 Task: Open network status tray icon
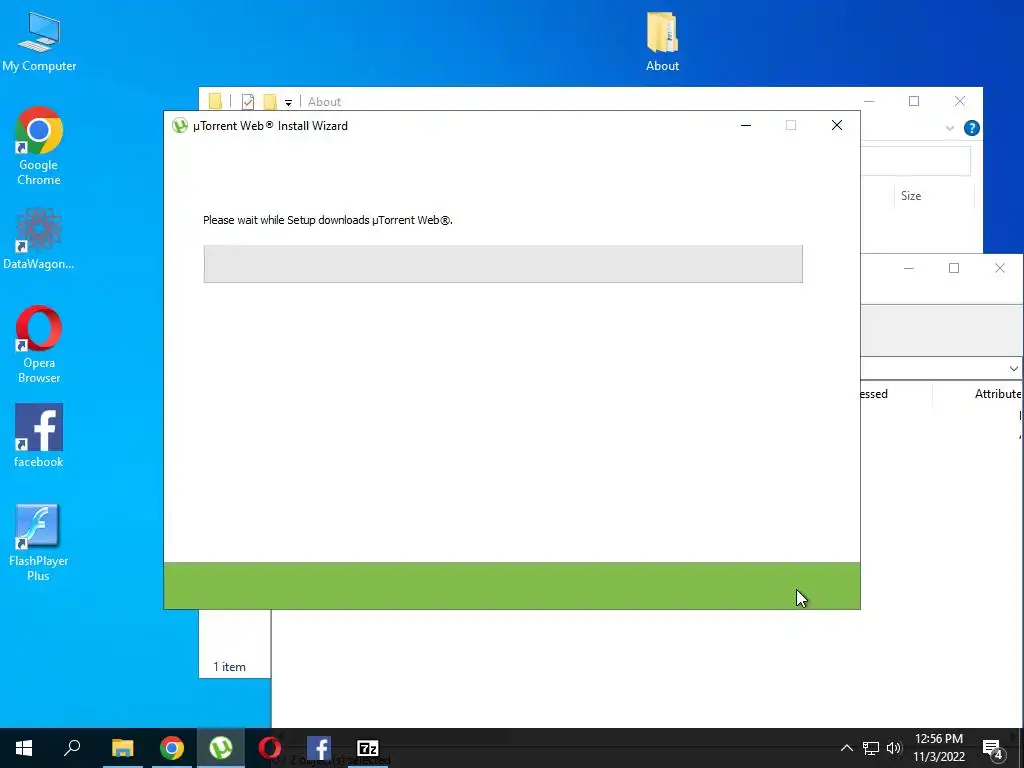point(871,748)
